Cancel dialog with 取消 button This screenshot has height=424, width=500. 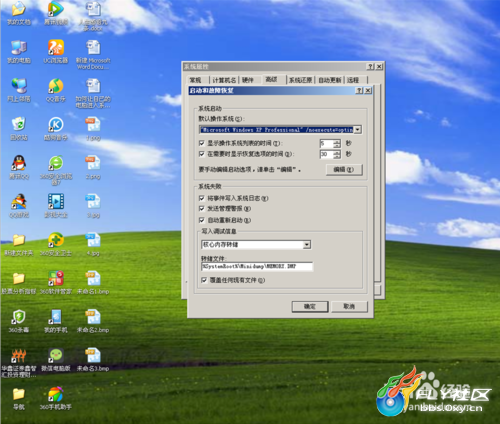click(349, 306)
